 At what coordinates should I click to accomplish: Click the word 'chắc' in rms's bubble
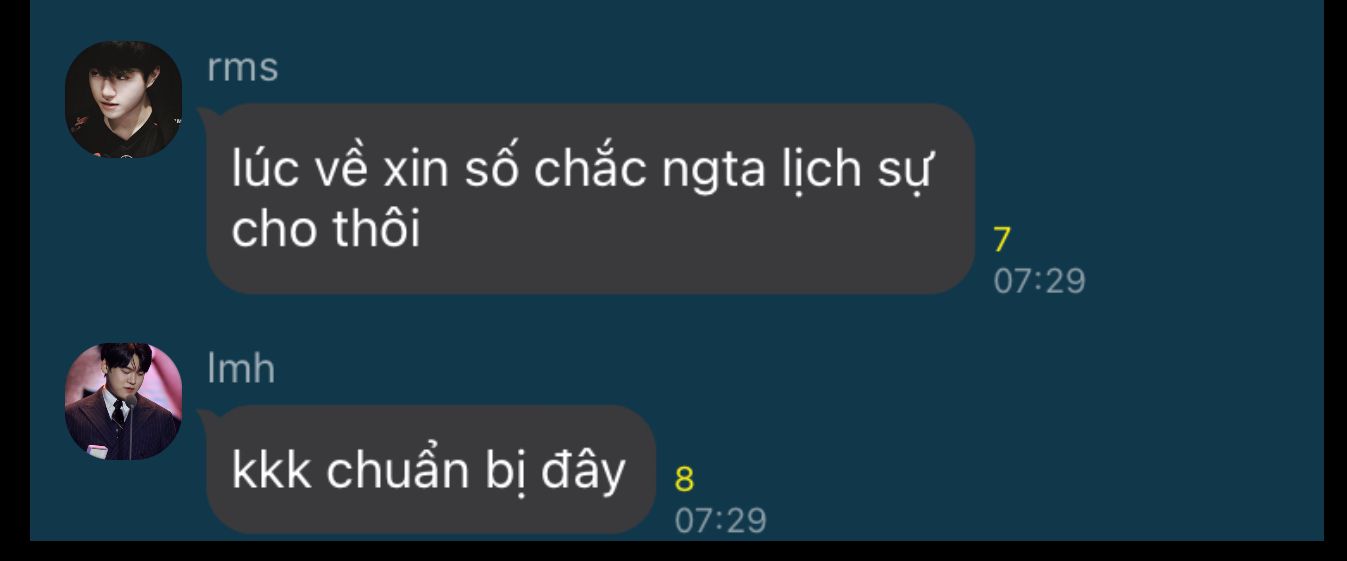click(590, 171)
